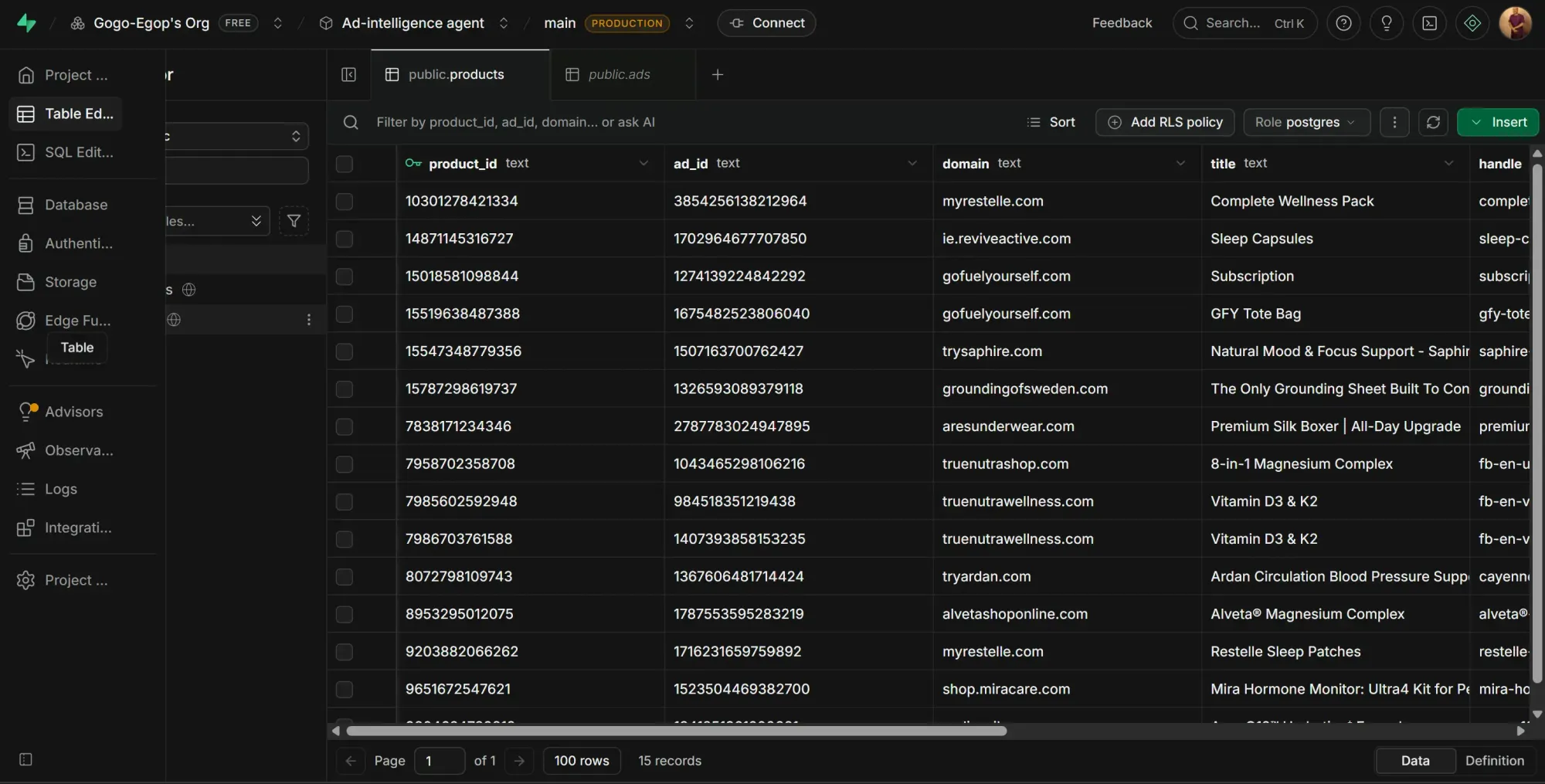The height and width of the screenshot is (784, 1545).
Task: Click the filter funnel icon
Action: coord(294,221)
